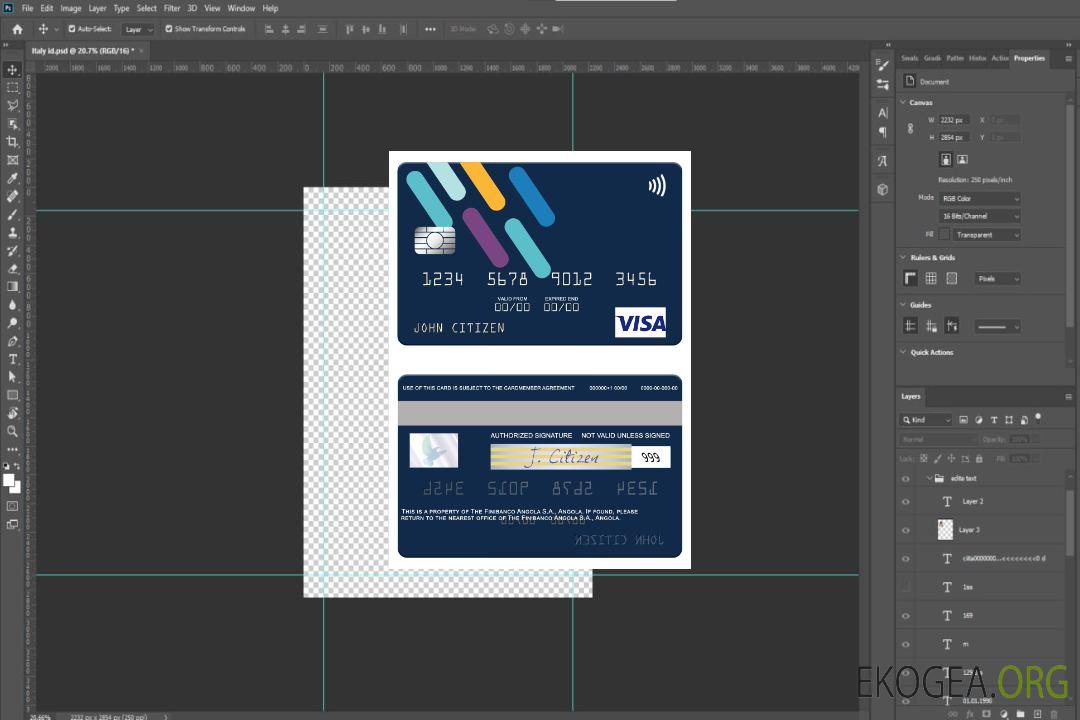Image resolution: width=1080 pixels, height=720 pixels.
Task: Select the Gradient tool
Action: point(12,287)
